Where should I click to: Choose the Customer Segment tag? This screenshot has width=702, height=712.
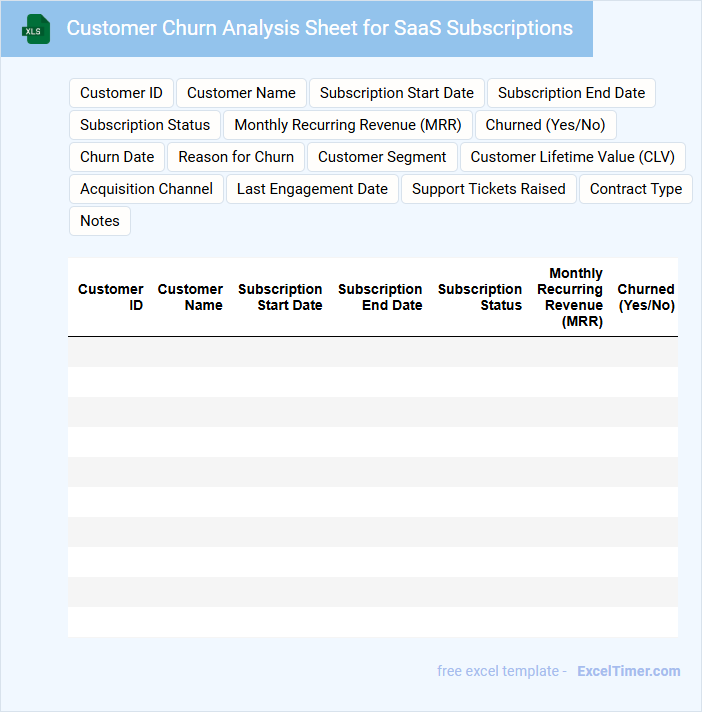[382, 157]
